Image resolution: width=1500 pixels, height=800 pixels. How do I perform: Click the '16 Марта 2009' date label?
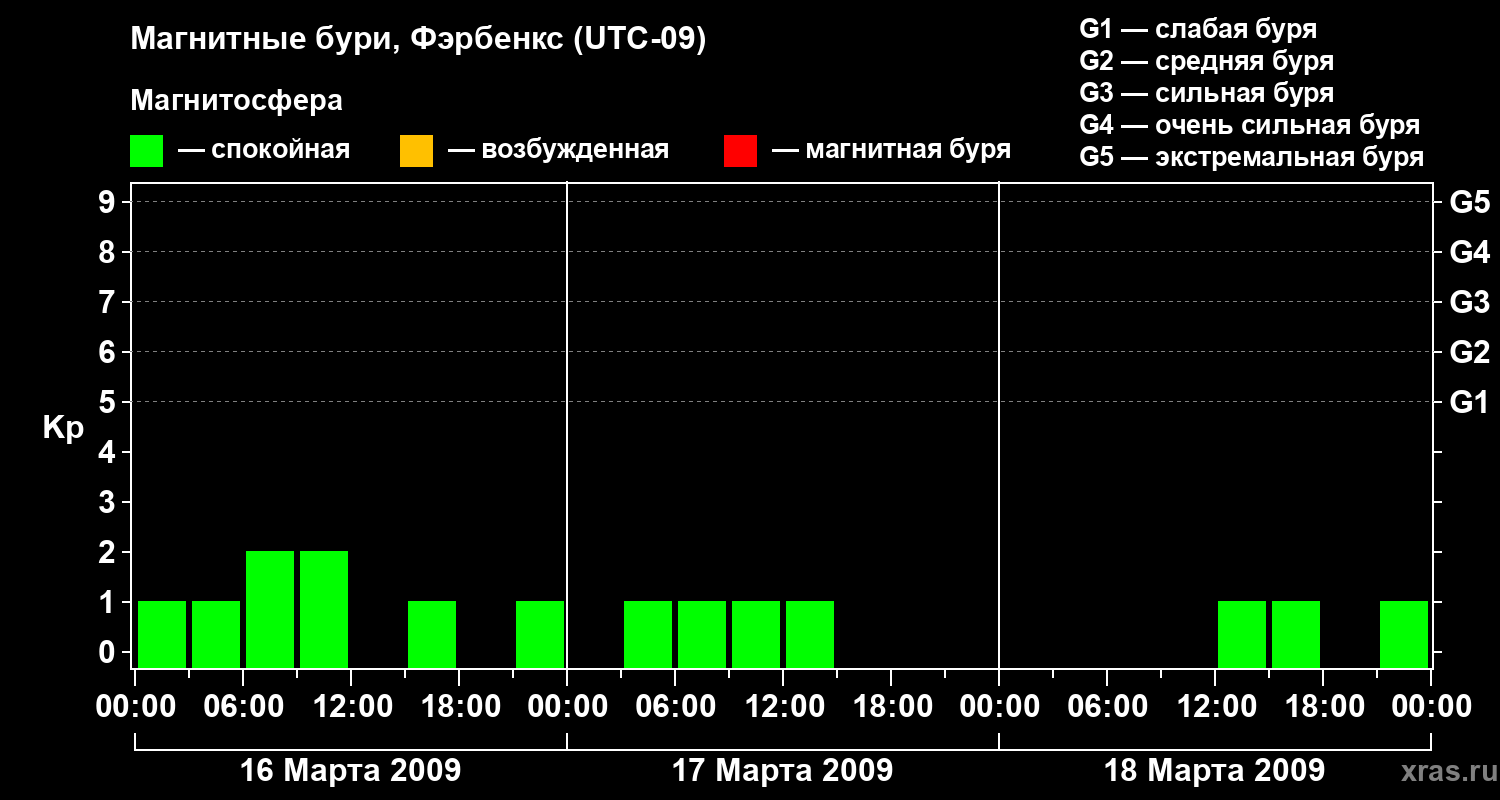351,771
